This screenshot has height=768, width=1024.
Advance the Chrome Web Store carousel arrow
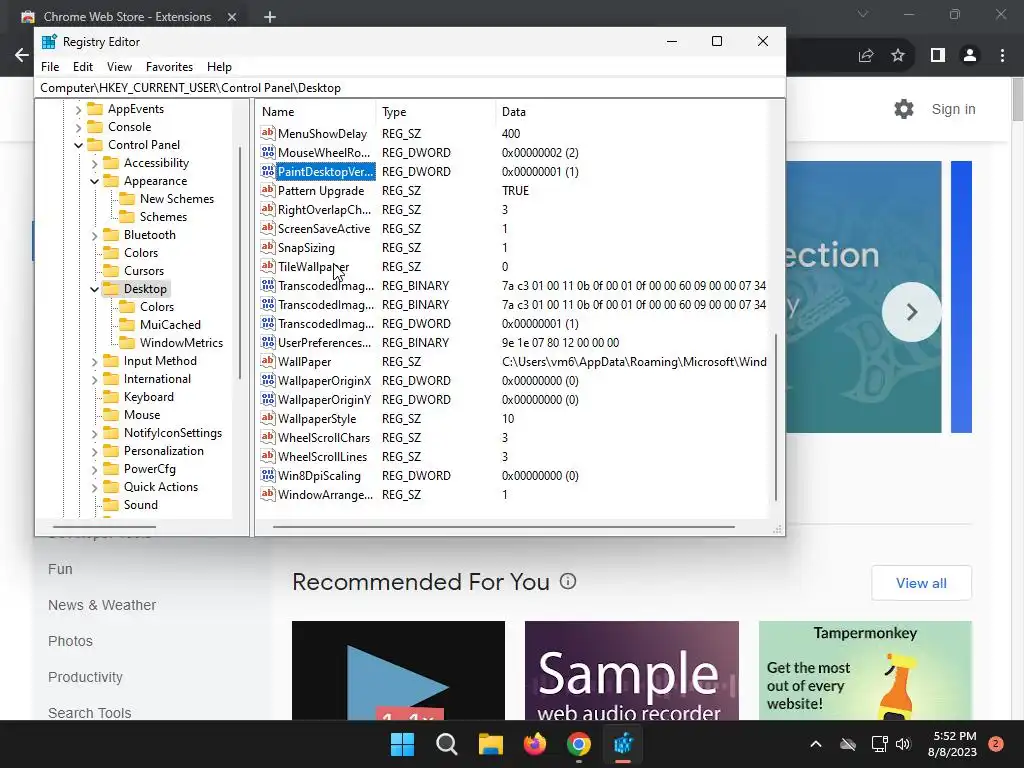point(912,312)
